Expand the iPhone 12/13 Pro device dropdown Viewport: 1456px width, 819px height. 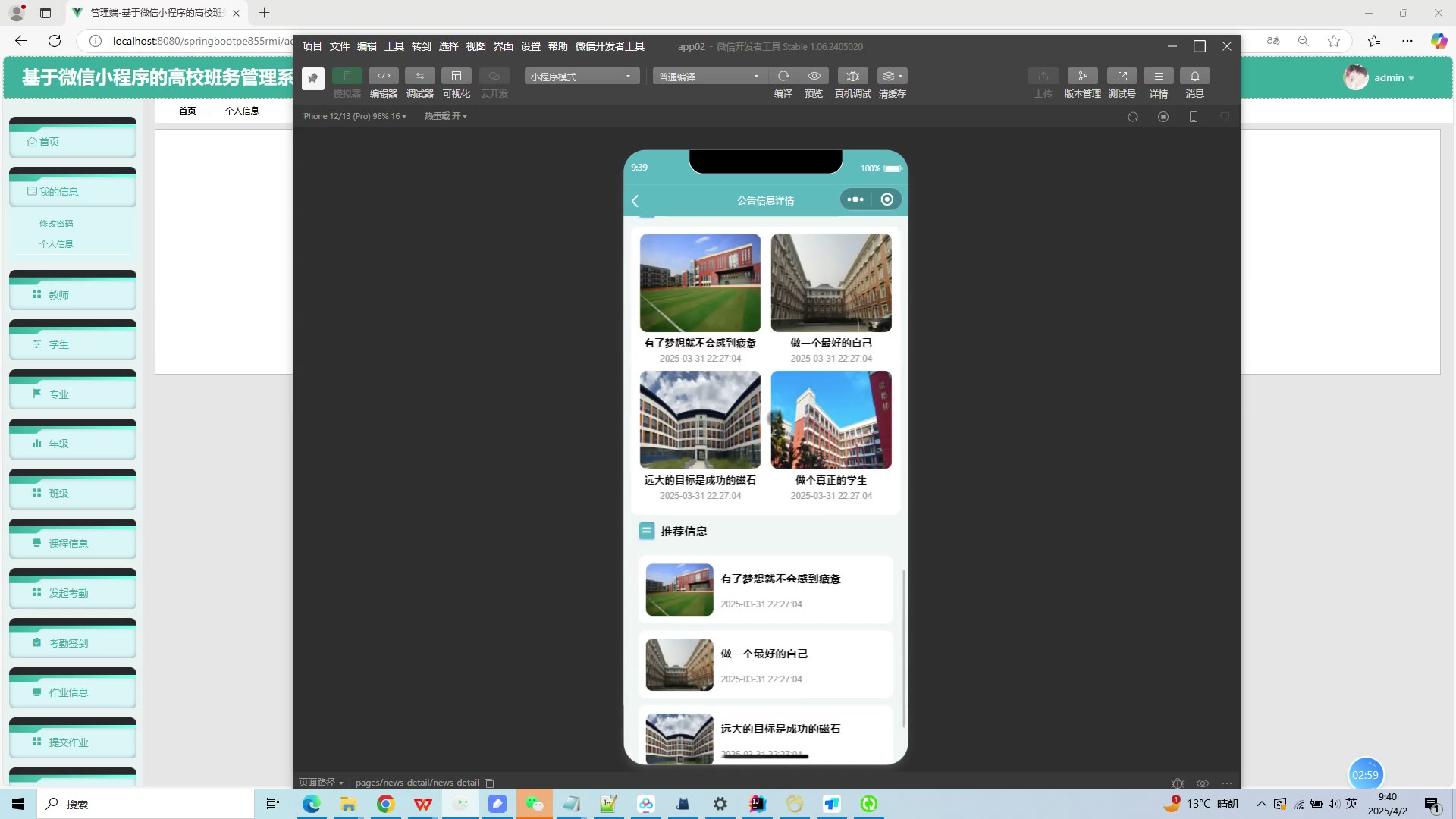[x=353, y=116]
